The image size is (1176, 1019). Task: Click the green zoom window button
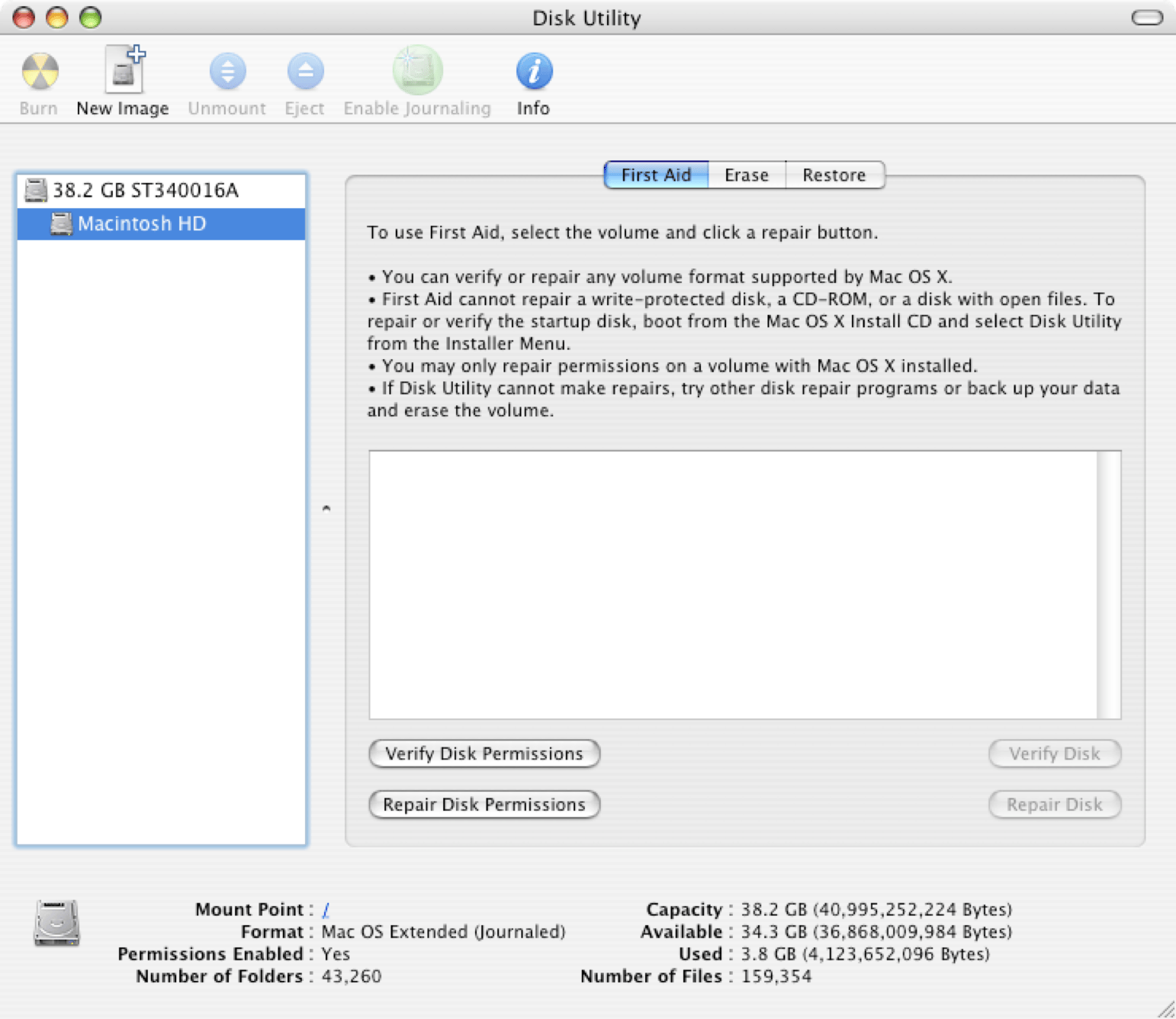(x=91, y=17)
